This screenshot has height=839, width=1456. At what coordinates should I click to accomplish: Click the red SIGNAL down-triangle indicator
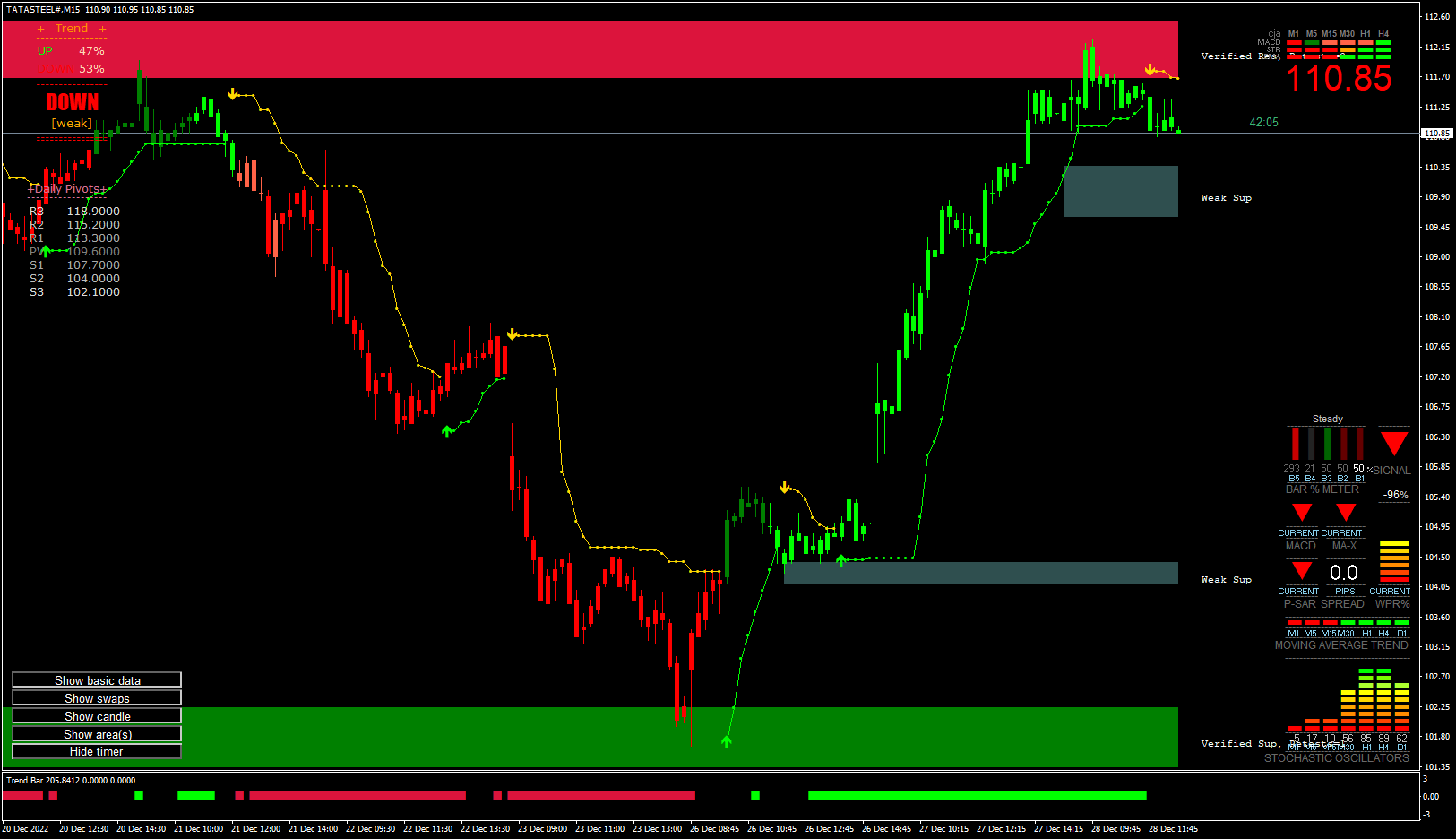(1394, 443)
